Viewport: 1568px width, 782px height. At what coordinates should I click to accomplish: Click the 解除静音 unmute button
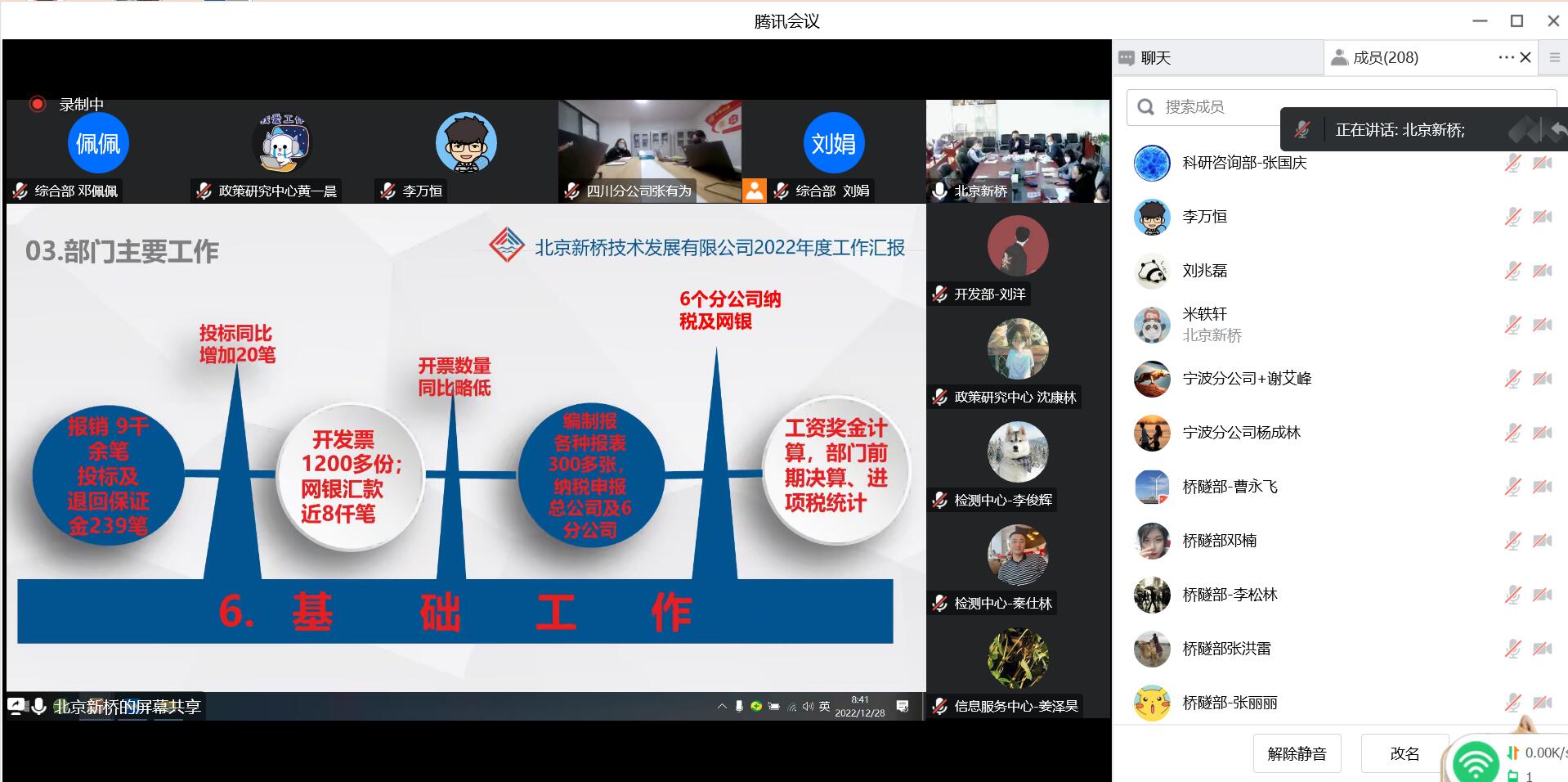pos(1297,753)
